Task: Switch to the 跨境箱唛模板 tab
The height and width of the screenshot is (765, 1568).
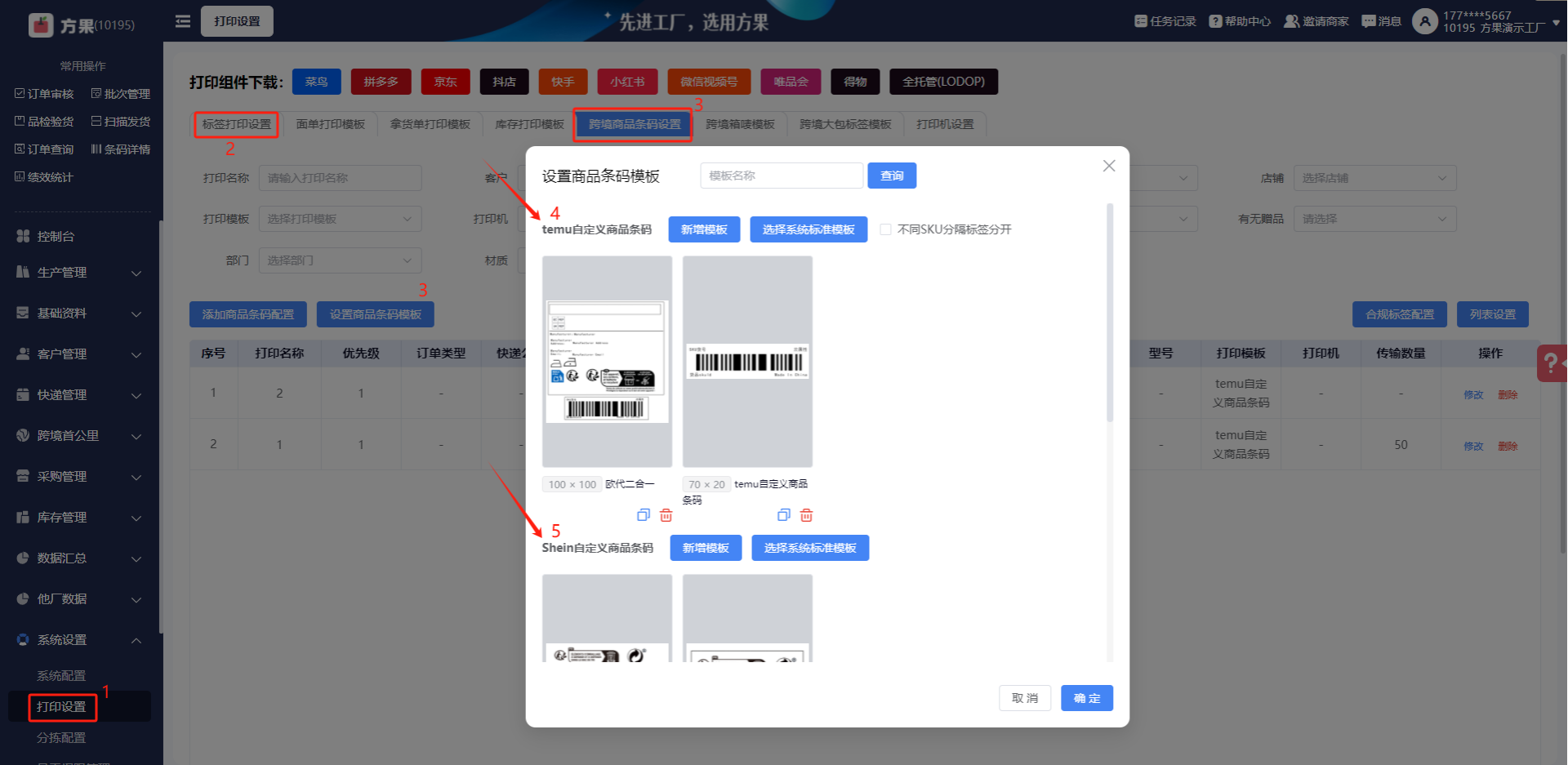Action: pos(740,124)
